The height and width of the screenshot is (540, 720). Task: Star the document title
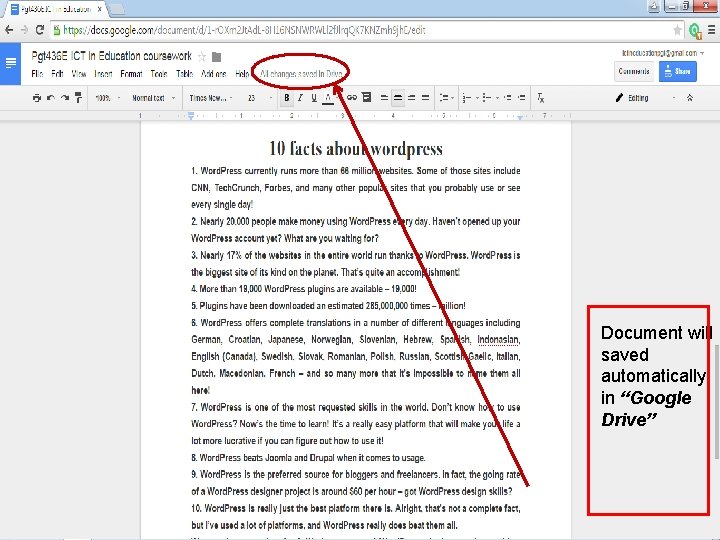tap(202, 56)
